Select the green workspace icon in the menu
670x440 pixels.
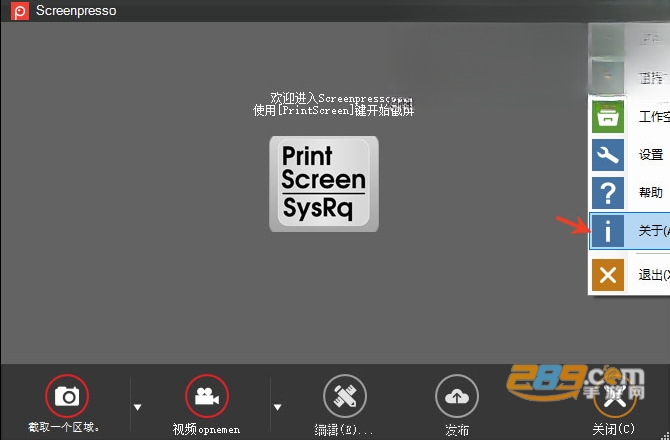(608, 117)
